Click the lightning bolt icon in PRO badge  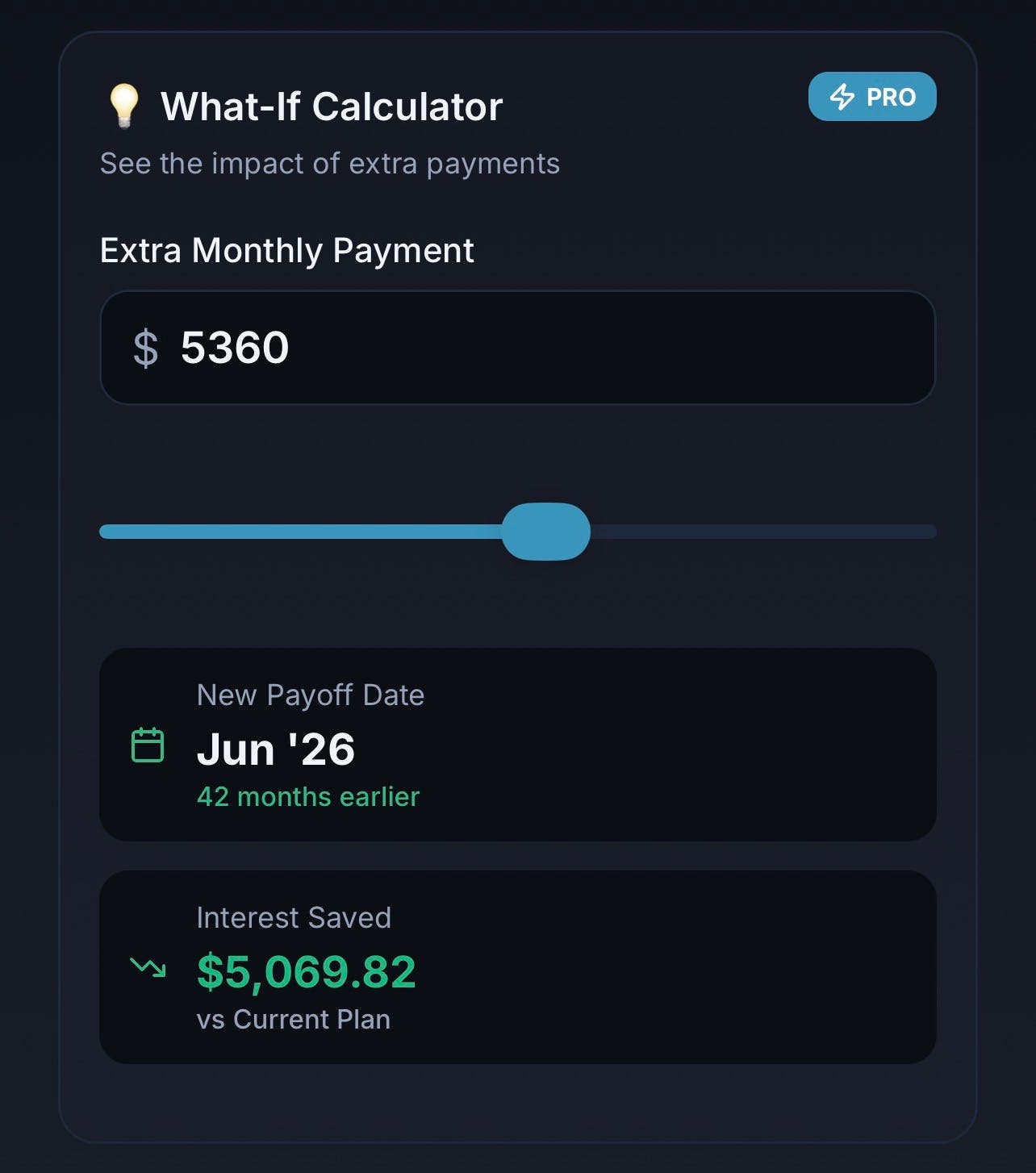click(842, 97)
